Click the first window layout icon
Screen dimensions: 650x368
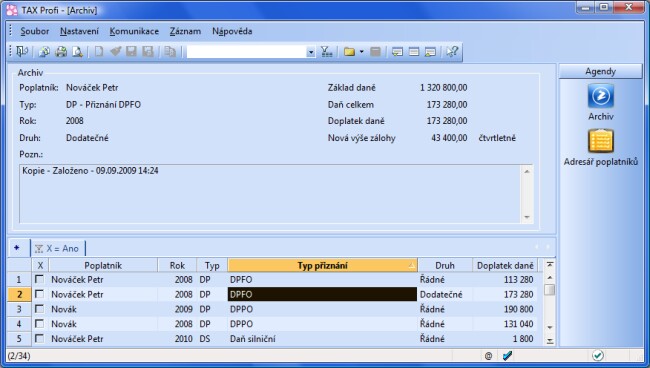click(x=398, y=52)
